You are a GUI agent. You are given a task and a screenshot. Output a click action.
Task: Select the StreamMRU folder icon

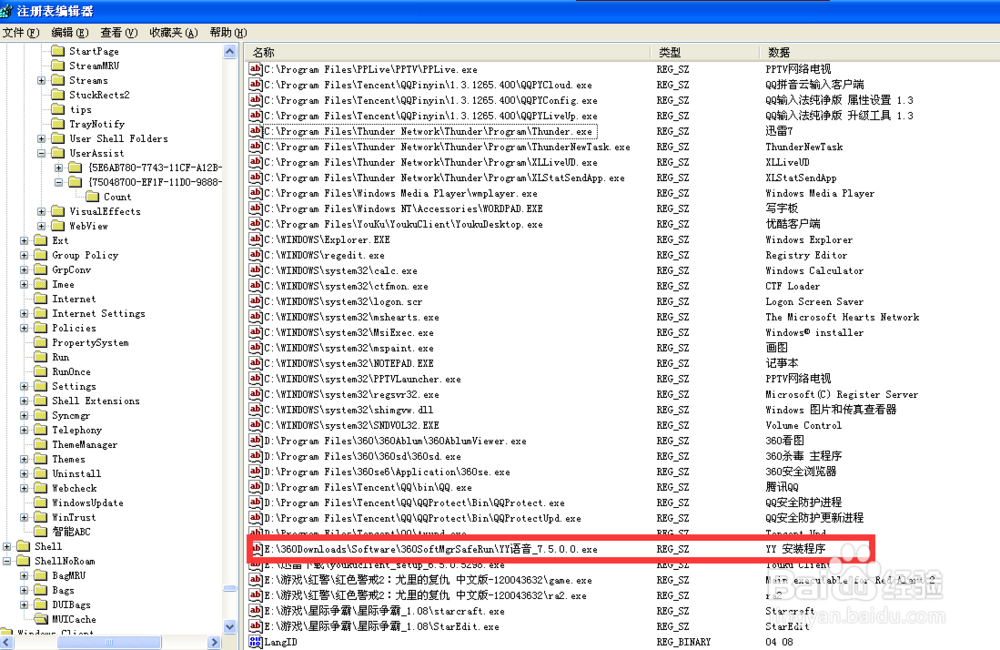[58, 66]
